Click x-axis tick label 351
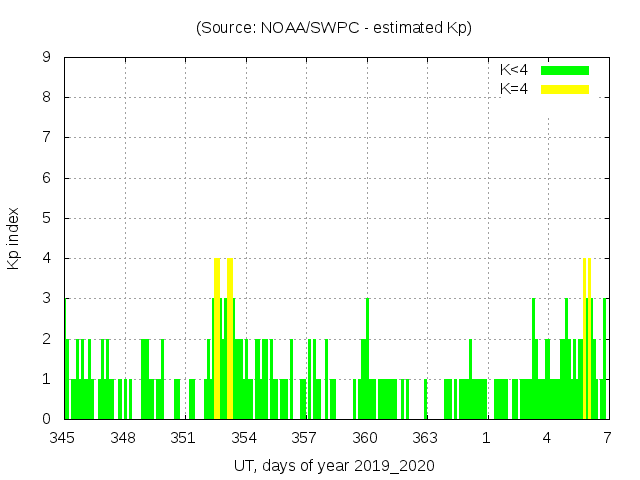The height and width of the screenshot is (480, 640). tap(184, 437)
